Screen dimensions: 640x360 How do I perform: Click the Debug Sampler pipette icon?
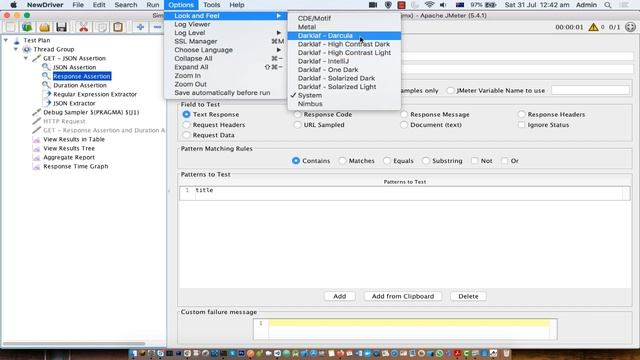pos(37,112)
